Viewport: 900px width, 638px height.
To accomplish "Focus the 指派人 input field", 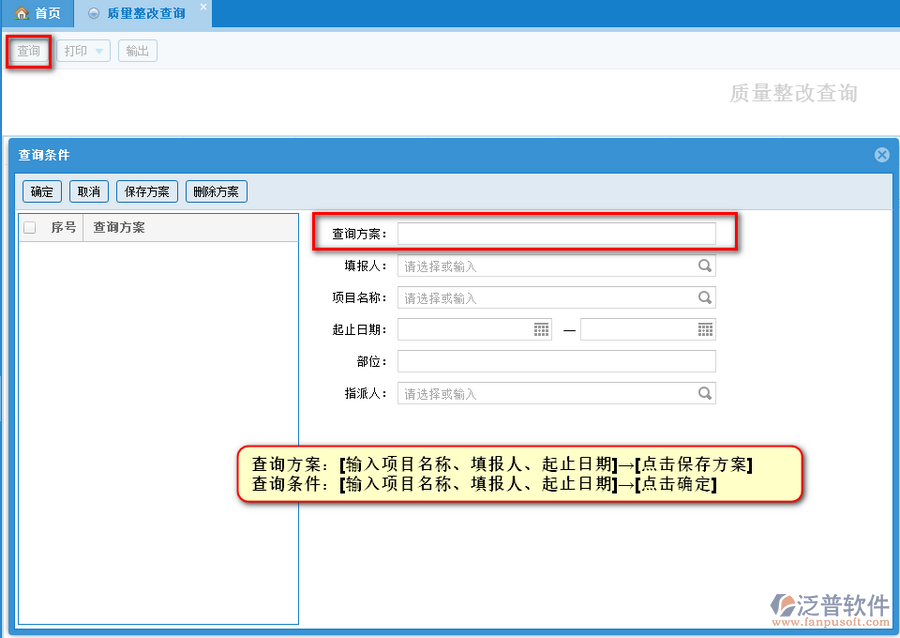I will pyautogui.click(x=556, y=394).
